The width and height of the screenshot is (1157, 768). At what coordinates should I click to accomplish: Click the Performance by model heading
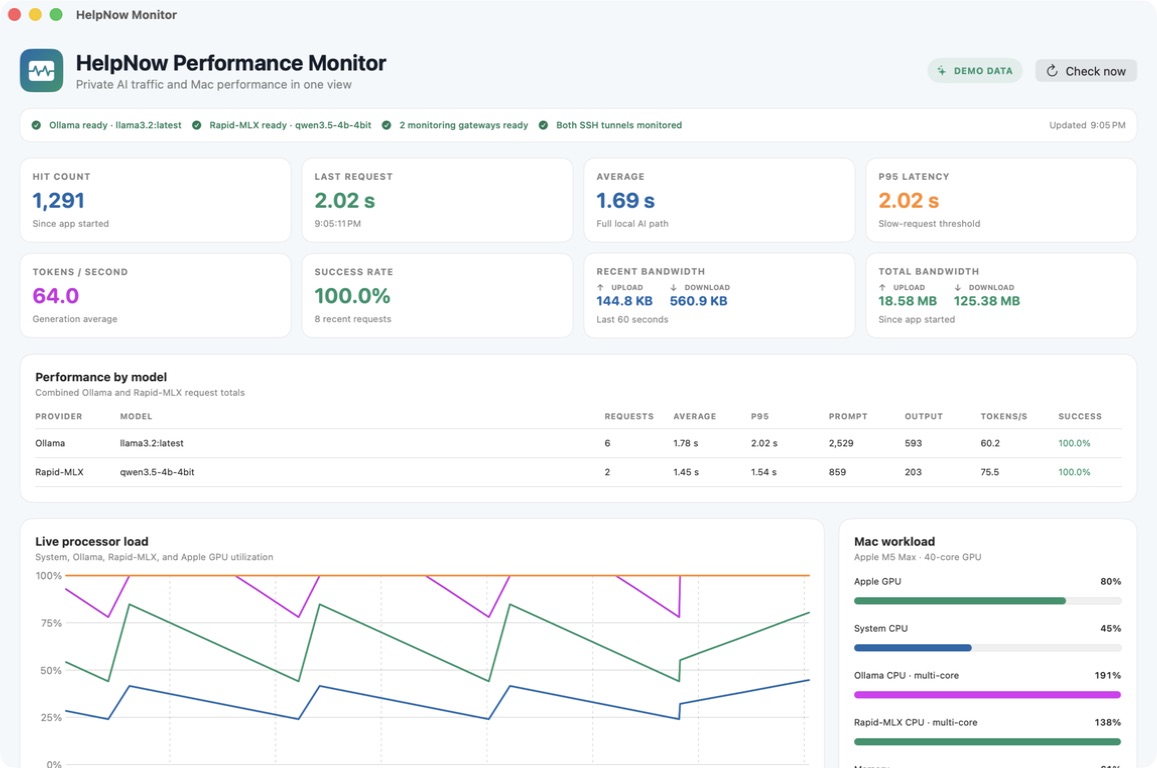click(101, 377)
